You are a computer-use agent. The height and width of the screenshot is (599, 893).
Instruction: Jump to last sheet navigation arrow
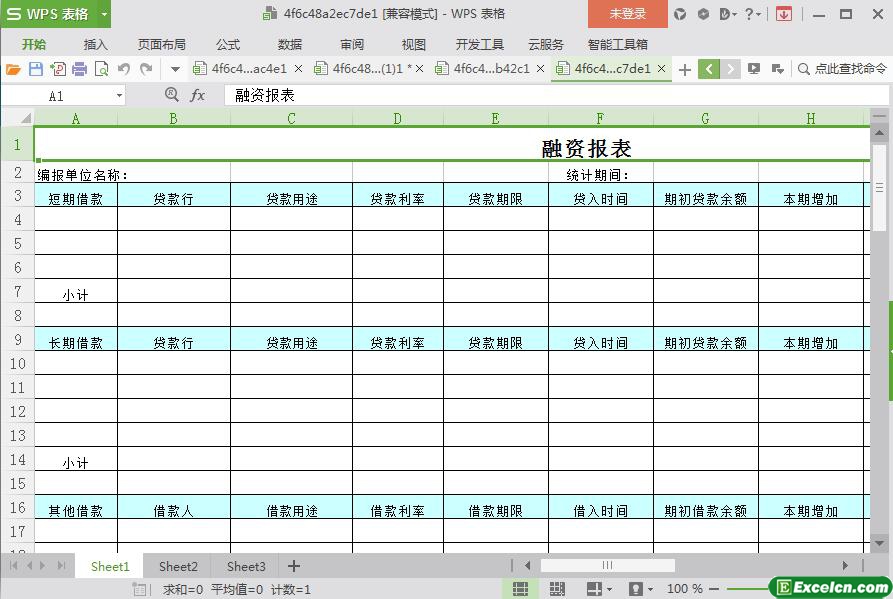[x=61, y=565]
